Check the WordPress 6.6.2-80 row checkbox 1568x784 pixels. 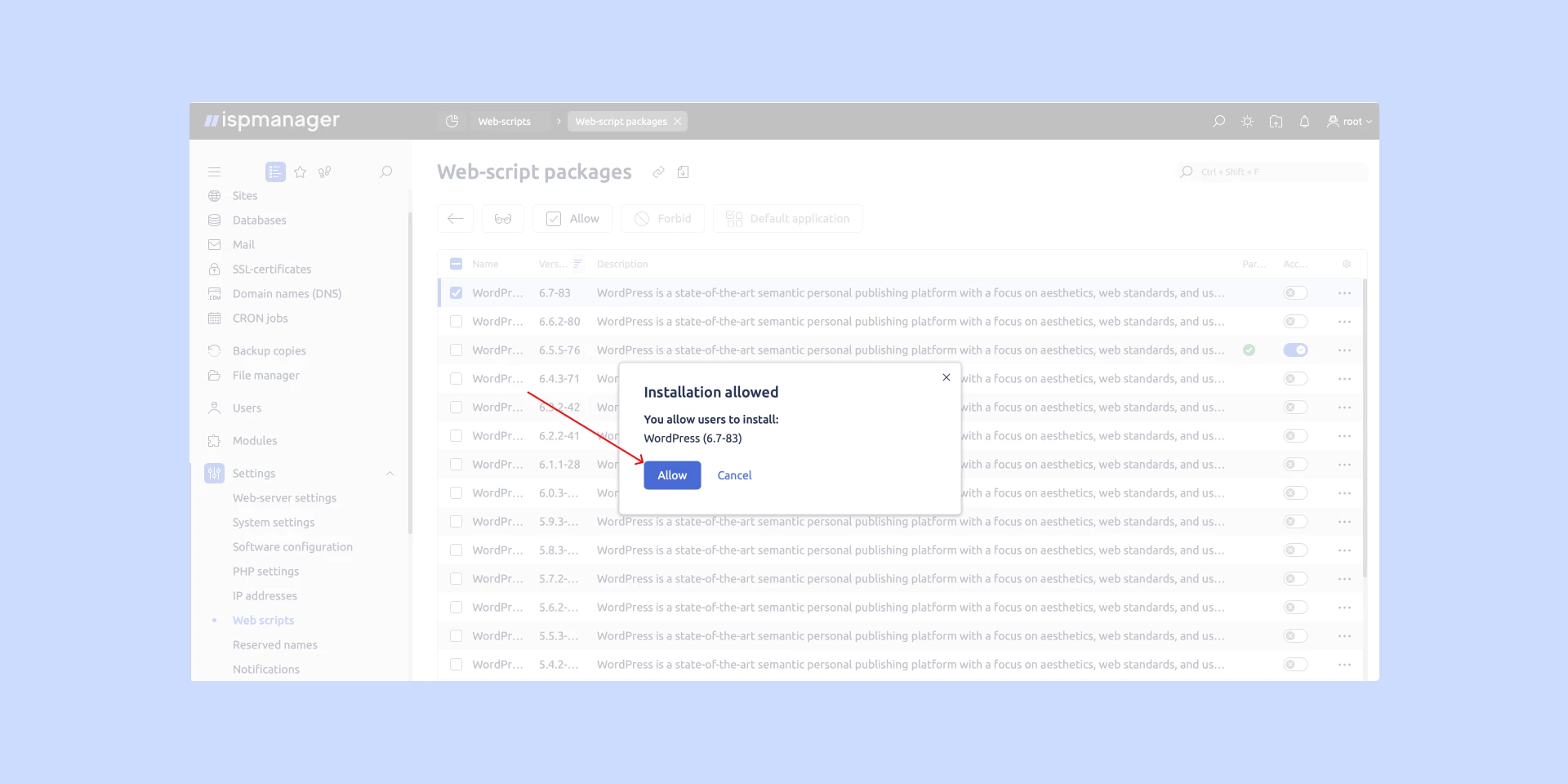[456, 322]
